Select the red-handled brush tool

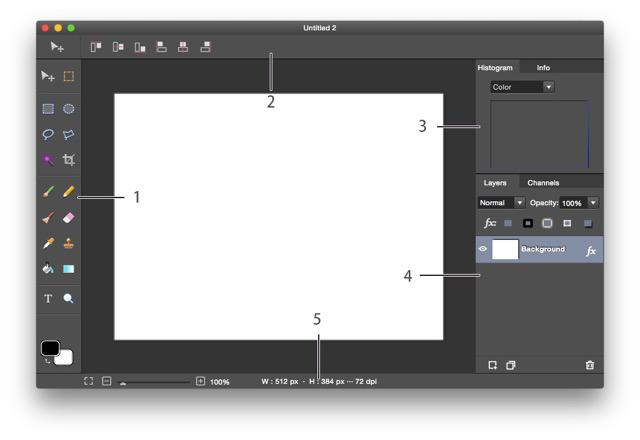click(48, 218)
